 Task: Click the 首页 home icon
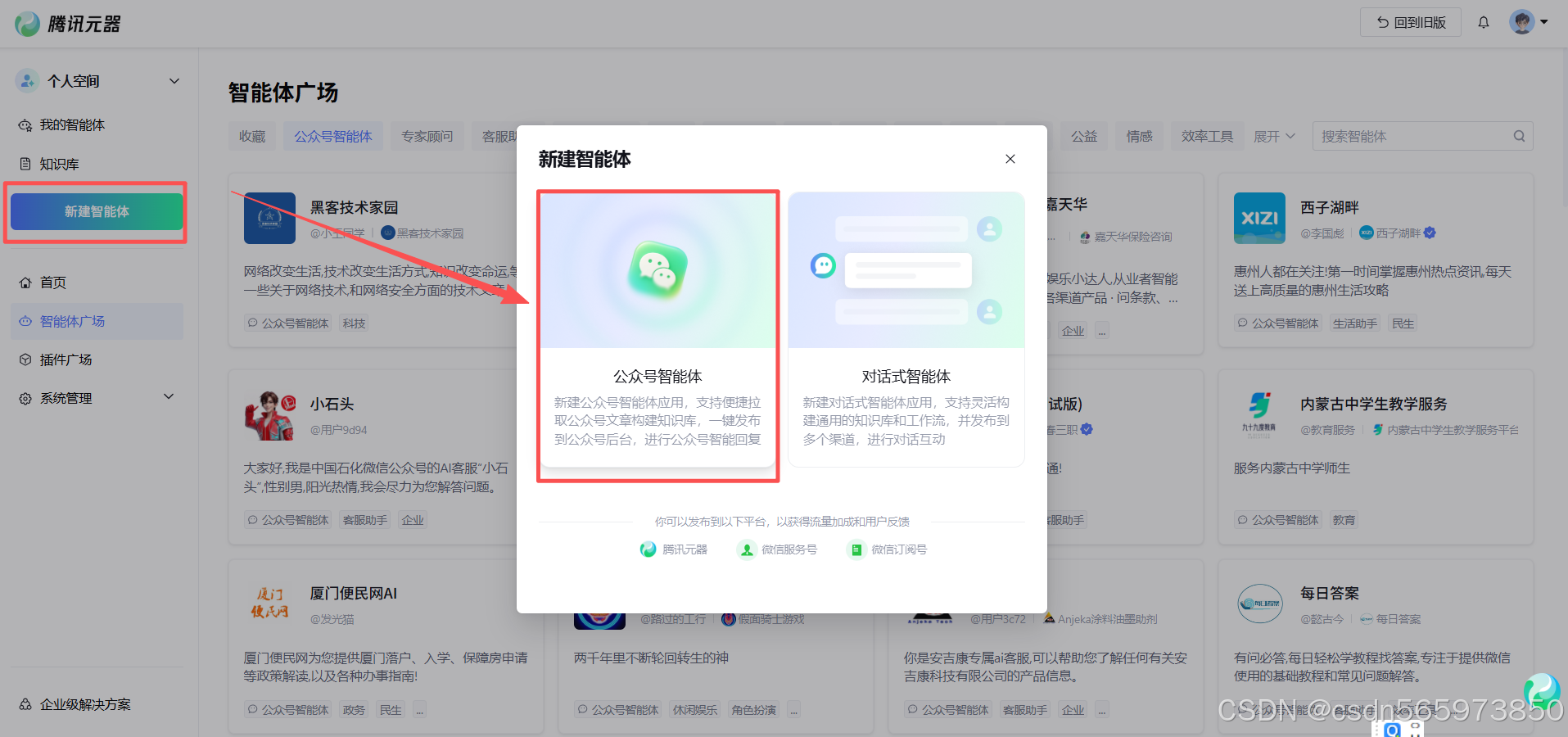coord(27,282)
